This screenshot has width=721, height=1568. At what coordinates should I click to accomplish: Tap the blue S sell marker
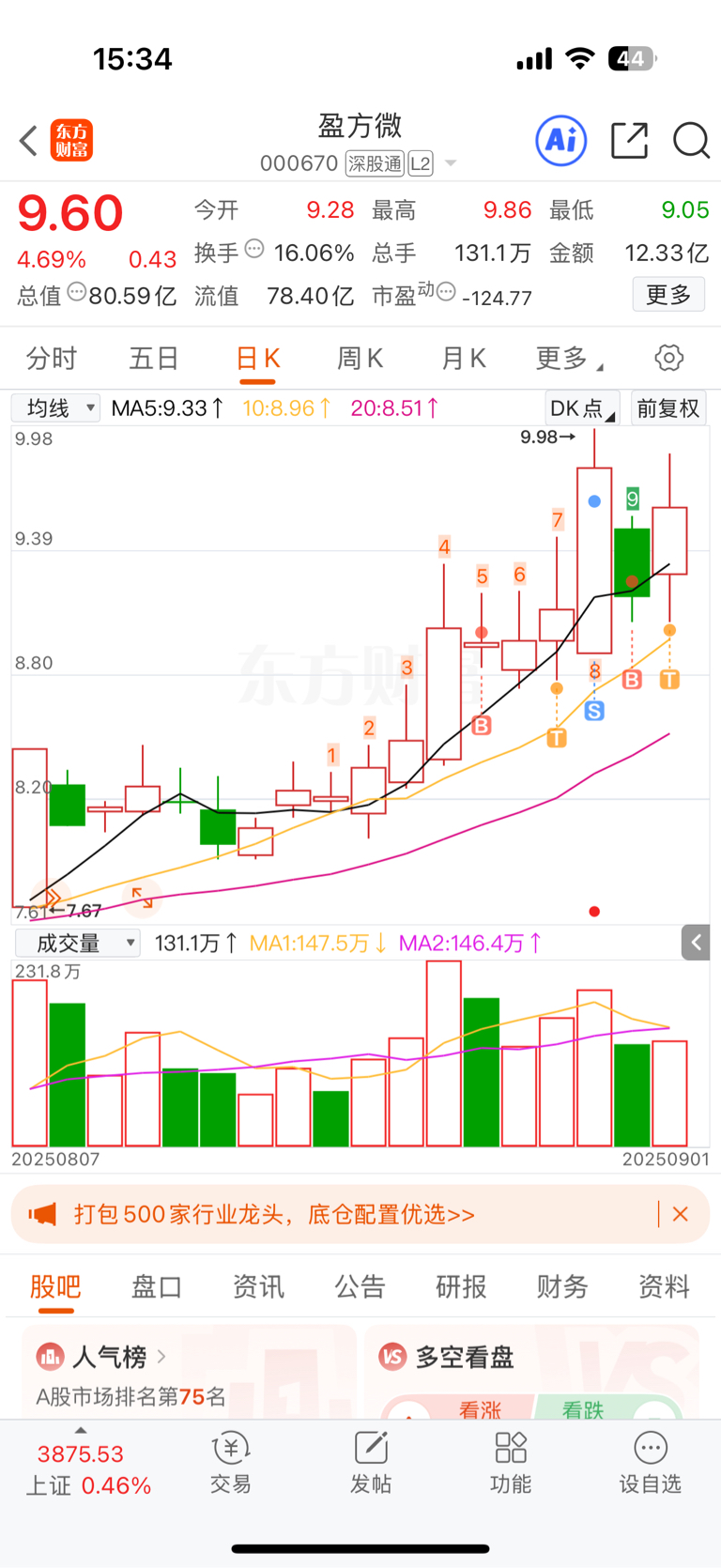click(594, 711)
